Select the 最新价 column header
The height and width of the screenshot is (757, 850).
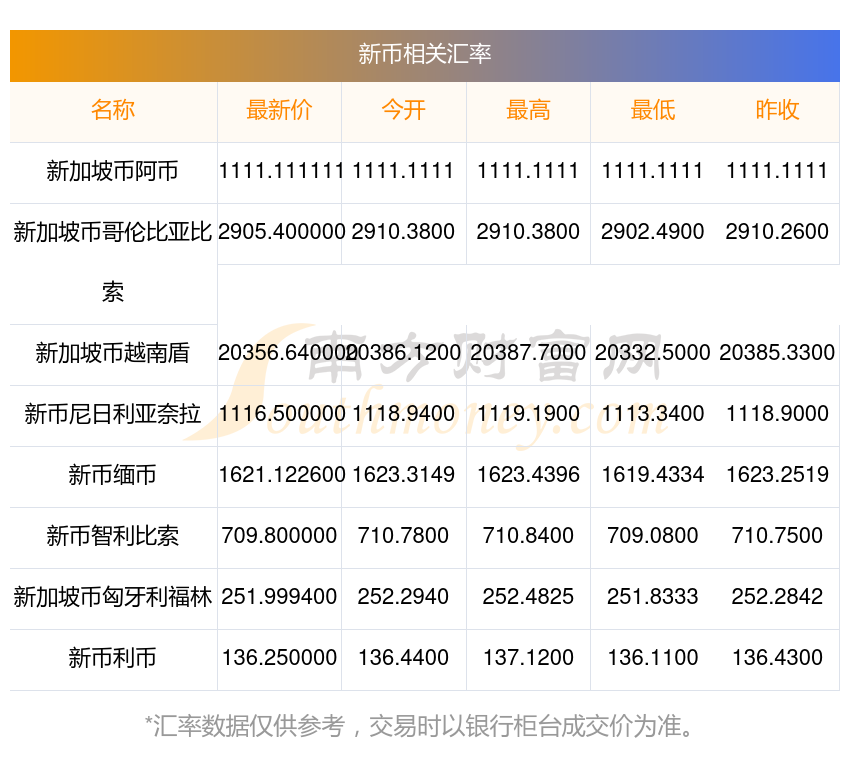click(279, 111)
